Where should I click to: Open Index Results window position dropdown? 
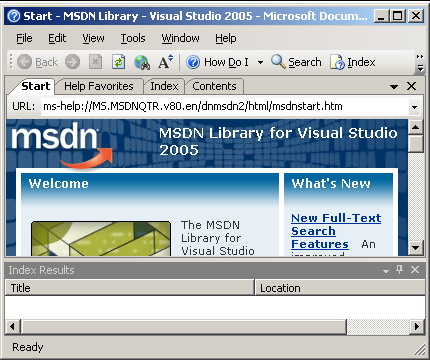[x=386, y=271]
